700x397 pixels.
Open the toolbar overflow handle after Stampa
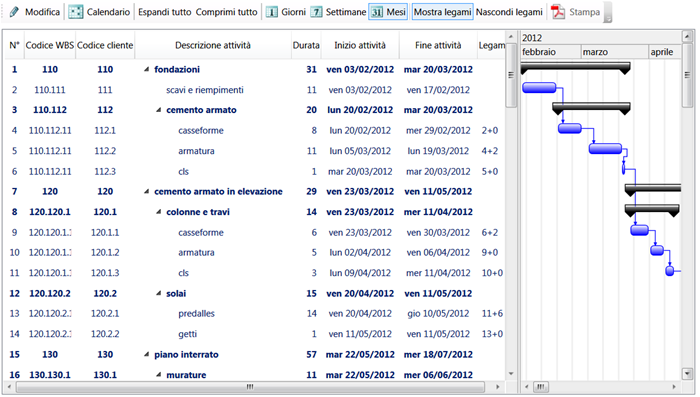click(608, 12)
